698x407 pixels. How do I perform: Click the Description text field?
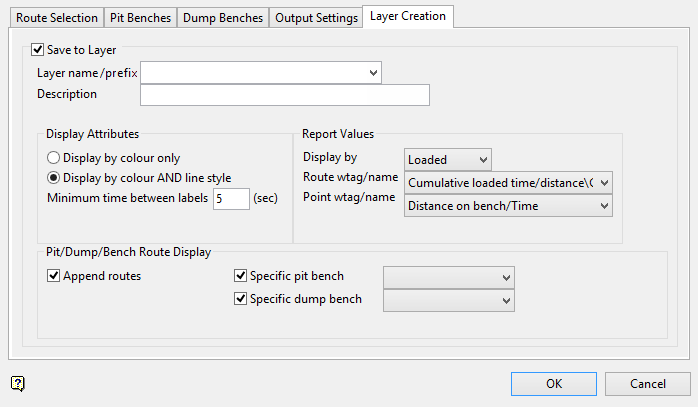coord(285,95)
